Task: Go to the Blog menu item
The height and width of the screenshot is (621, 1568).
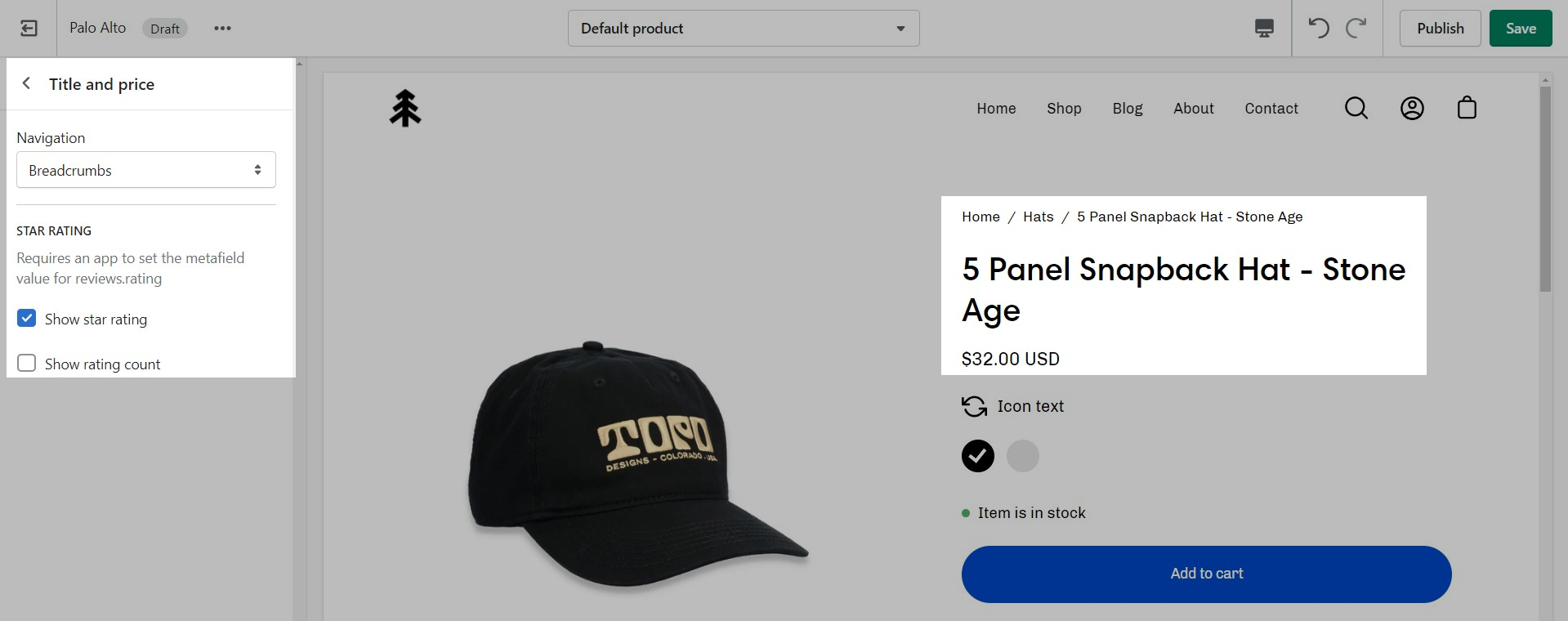Action: 1128,109
